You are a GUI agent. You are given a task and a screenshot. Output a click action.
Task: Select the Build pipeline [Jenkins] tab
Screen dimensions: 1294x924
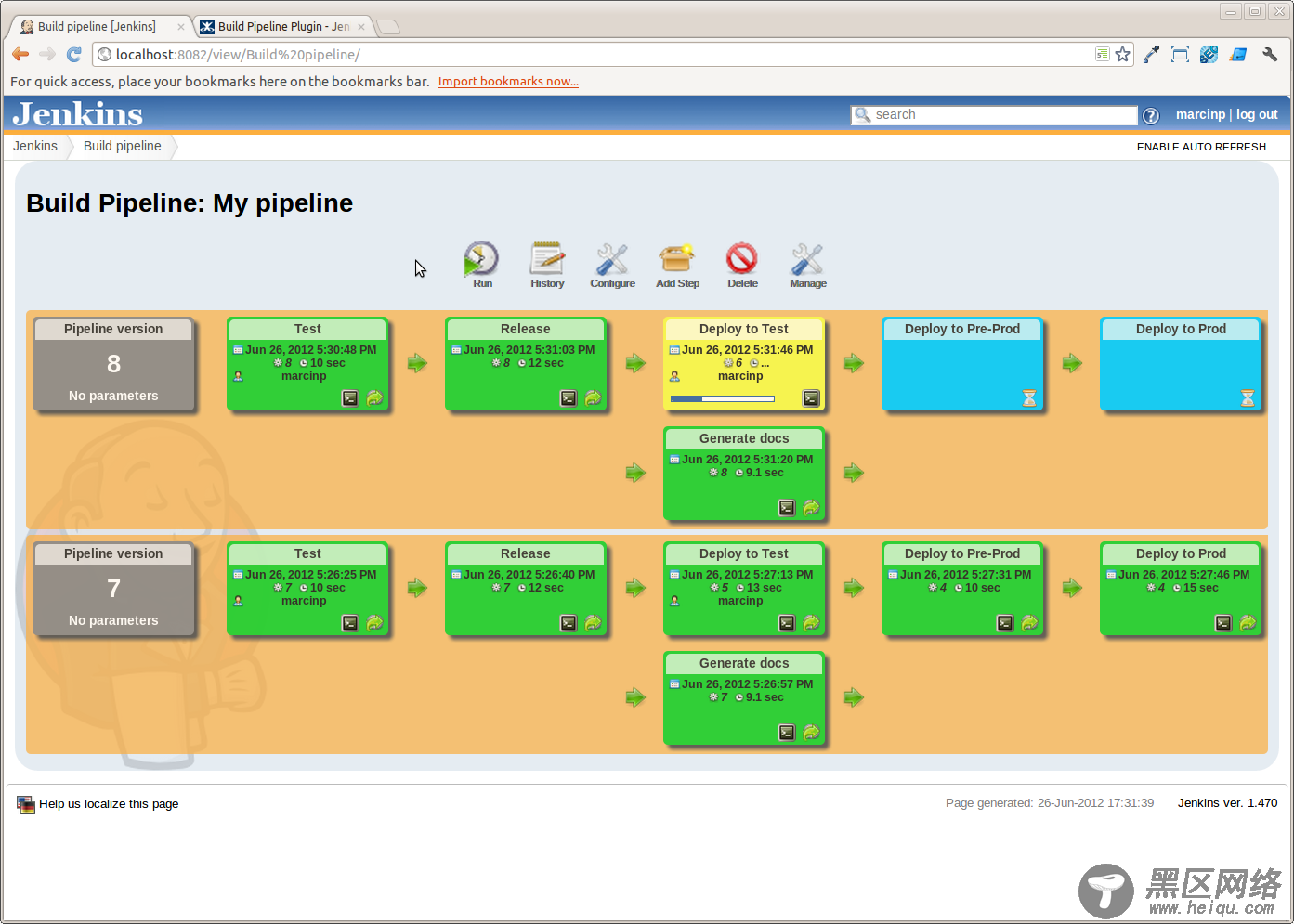[100, 26]
